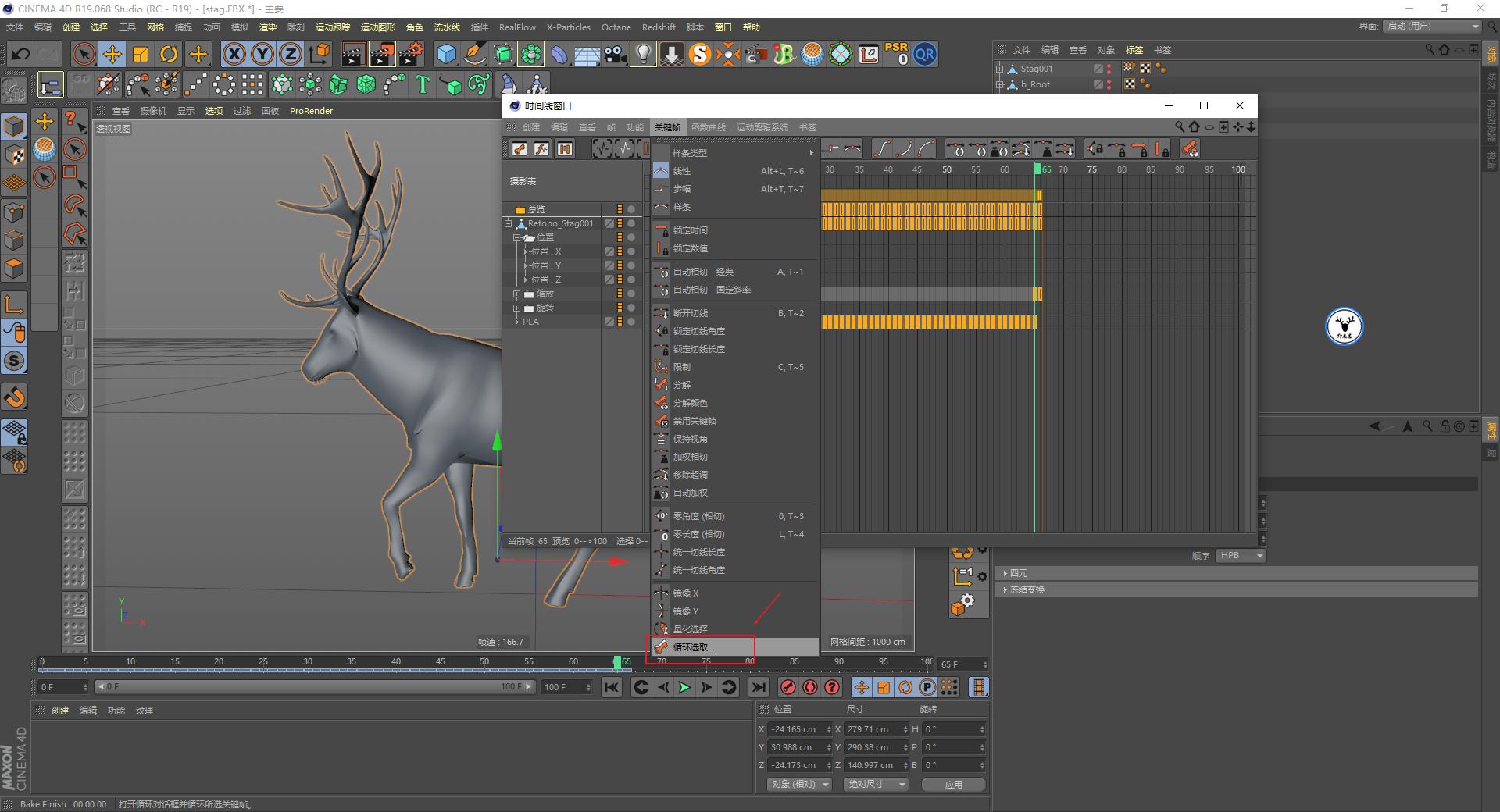Toggle X axis lock

[x=234, y=54]
